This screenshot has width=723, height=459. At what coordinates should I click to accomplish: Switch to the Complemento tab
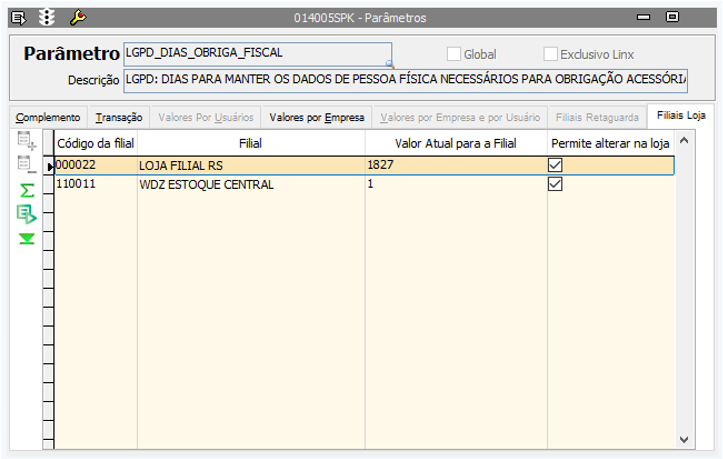click(x=48, y=117)
